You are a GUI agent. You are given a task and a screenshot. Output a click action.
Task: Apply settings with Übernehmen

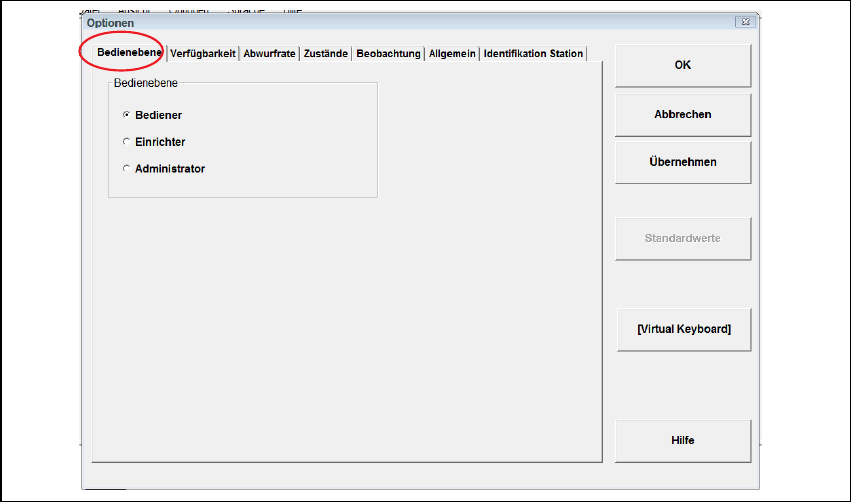click(683, 162)
